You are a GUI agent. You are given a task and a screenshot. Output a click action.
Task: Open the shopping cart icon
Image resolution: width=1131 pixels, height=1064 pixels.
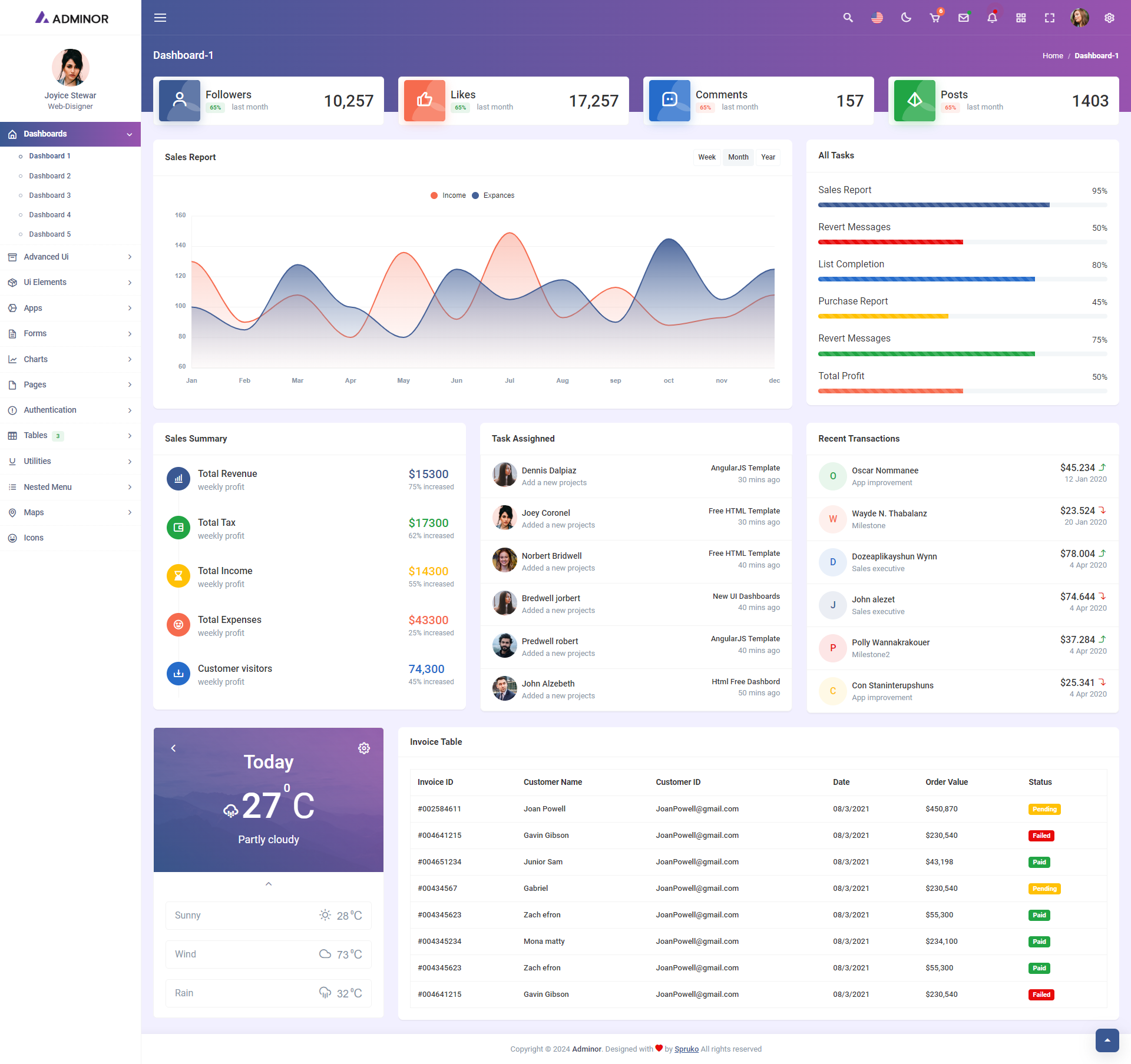click(935, 18)
